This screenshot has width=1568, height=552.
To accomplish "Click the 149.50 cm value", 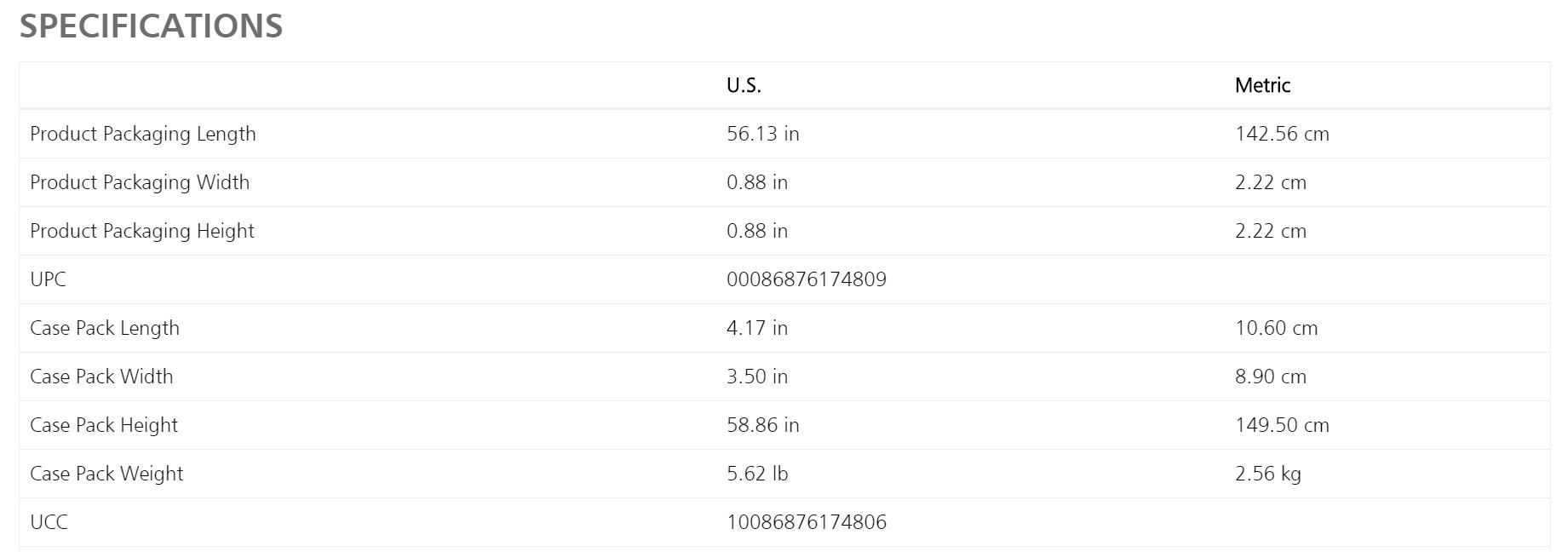I will 1282,425.
